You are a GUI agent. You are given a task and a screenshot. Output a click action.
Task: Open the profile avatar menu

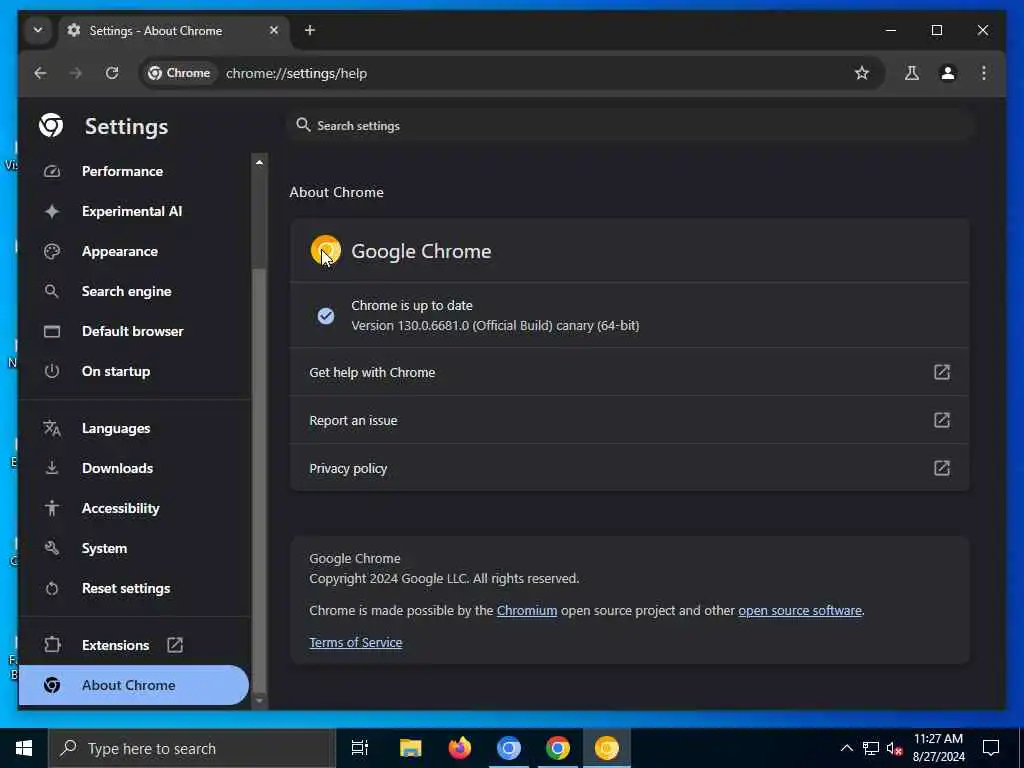(948, 73)
